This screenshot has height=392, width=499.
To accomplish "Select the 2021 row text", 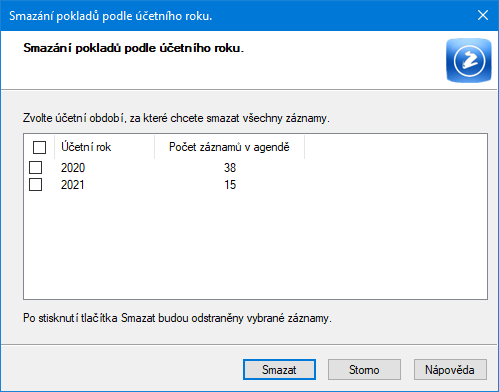I will tap(73, 185).
